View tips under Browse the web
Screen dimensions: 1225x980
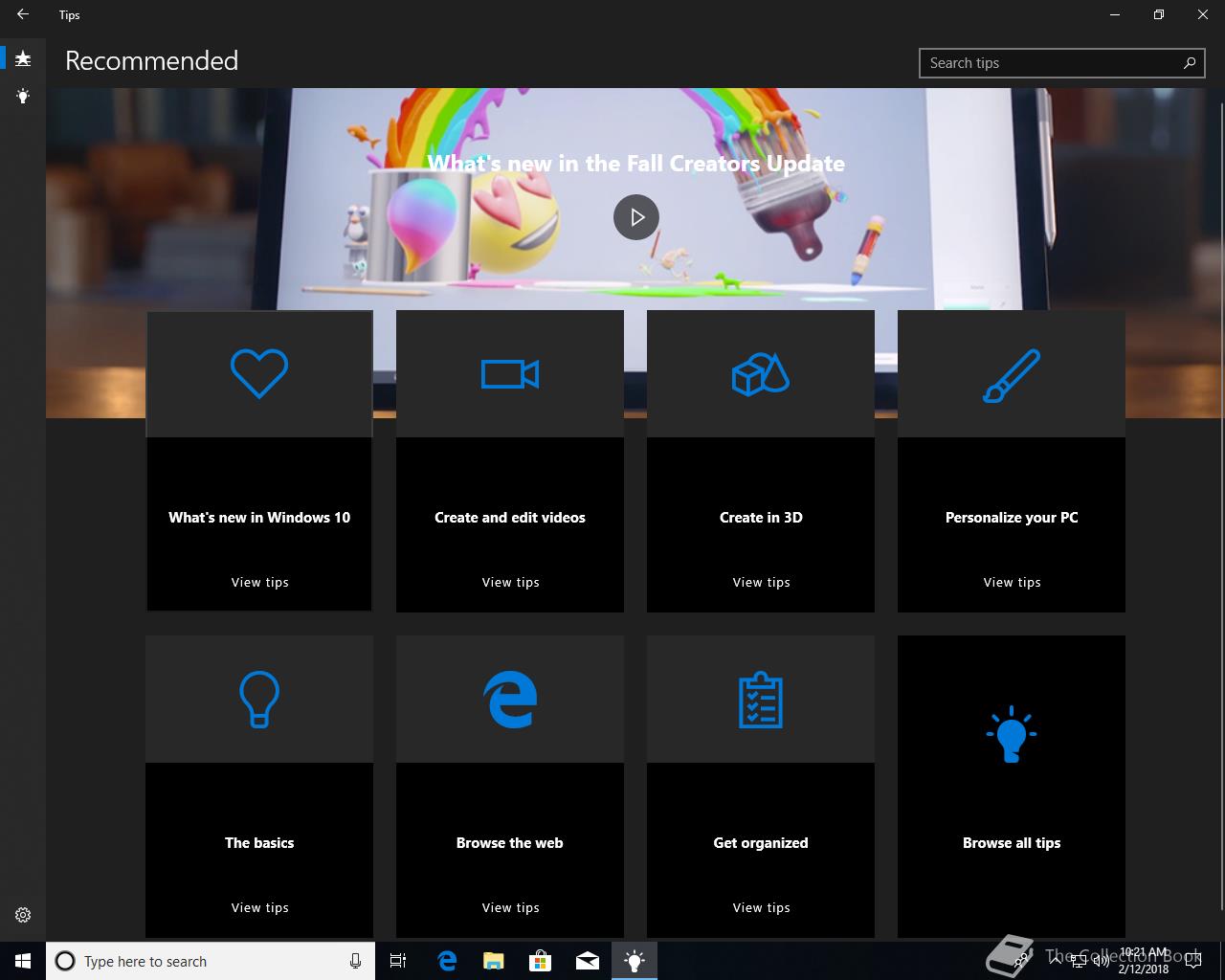510,907
